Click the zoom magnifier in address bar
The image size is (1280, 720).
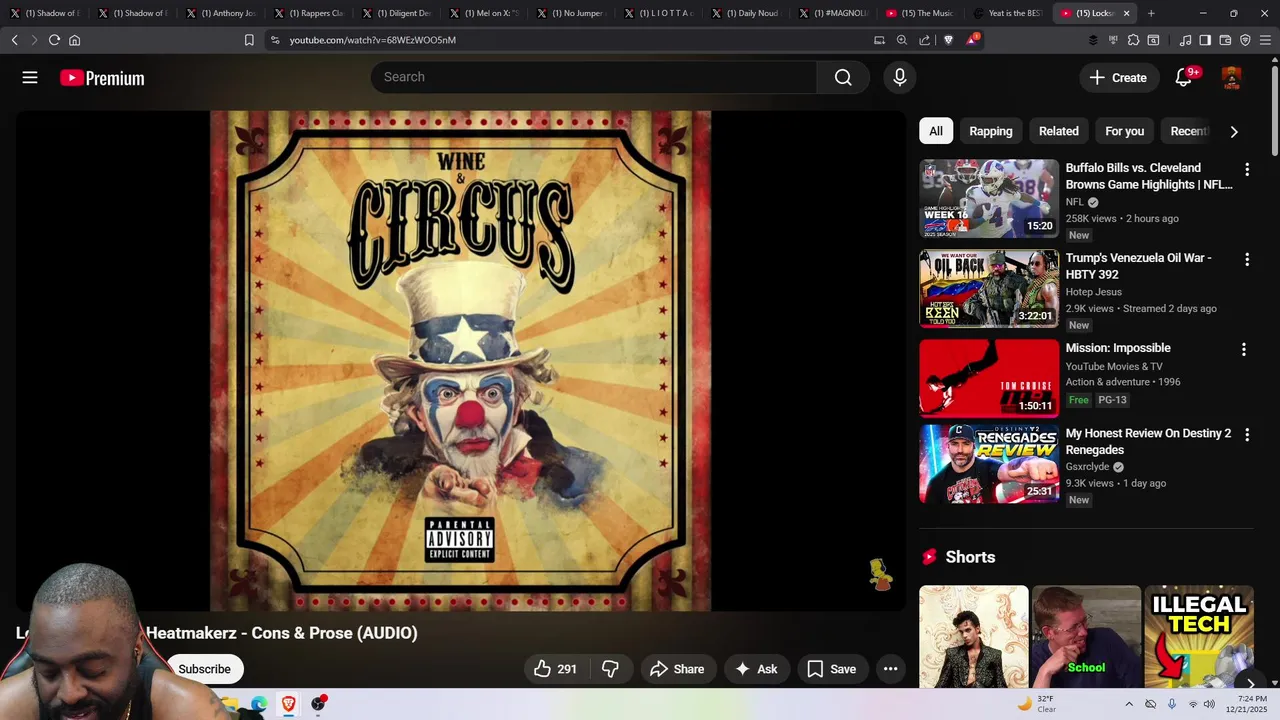coord(902,40)
